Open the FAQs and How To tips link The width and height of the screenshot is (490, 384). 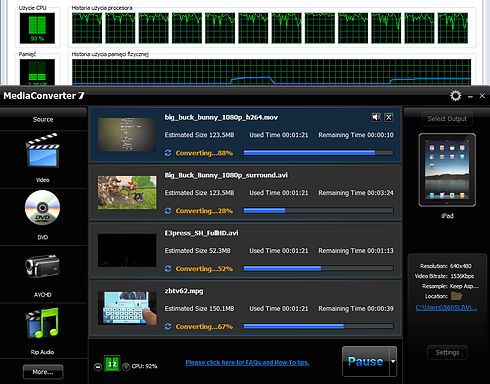pos(247,362)
